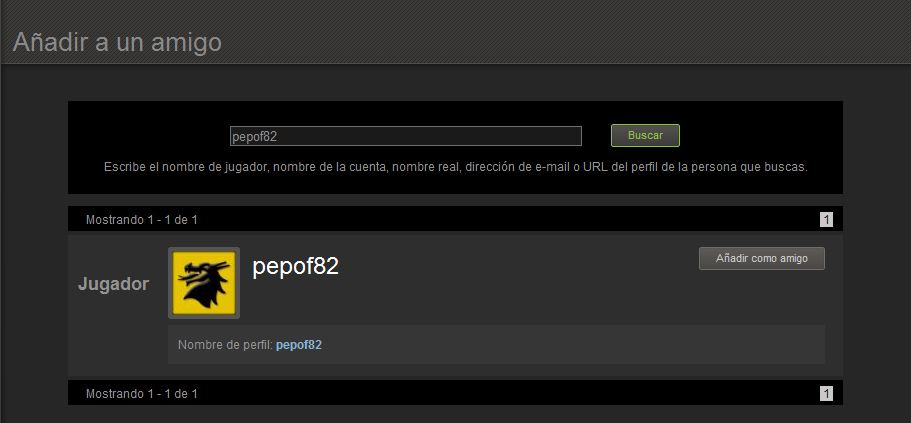911x423 pixels.
Task: Click the search box containing pepof82
Action: coord(406,136)
